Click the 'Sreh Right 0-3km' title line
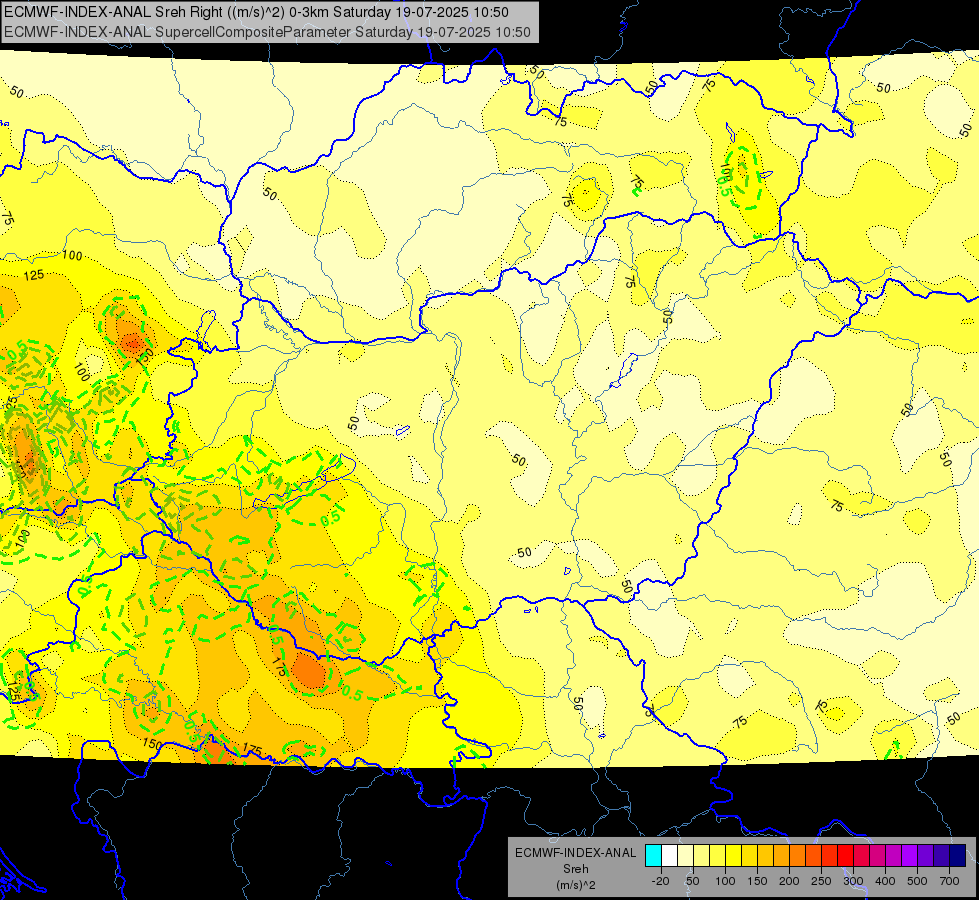979x900 pixels. pyautogui.click(x=256, y=12)
